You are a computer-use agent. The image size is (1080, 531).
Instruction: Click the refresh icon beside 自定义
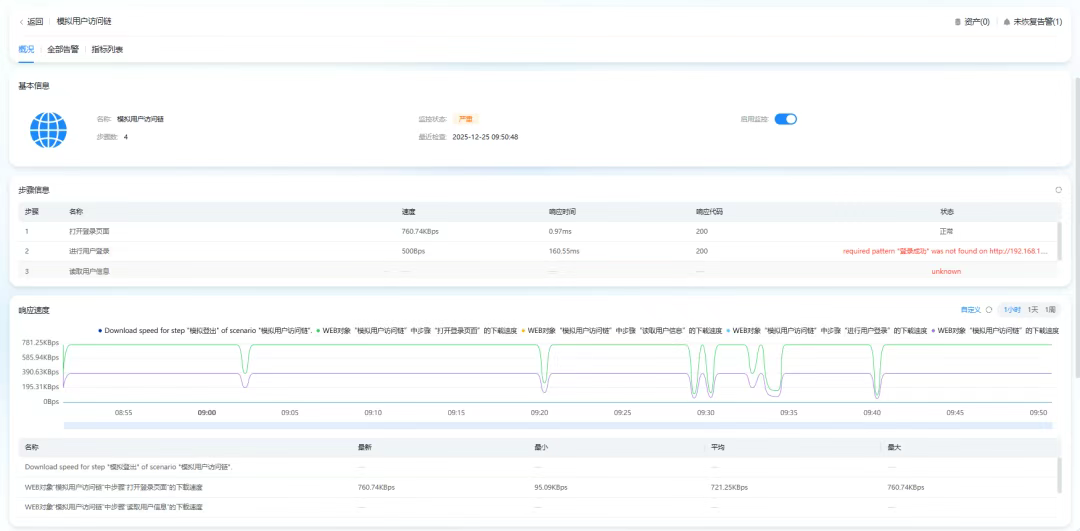989,310
